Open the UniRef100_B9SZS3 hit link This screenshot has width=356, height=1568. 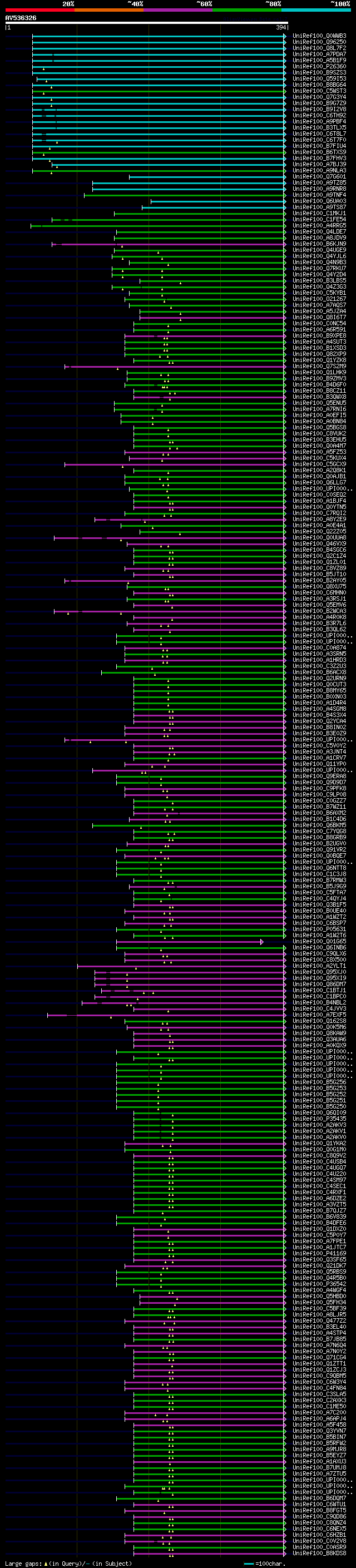[319, 72]
